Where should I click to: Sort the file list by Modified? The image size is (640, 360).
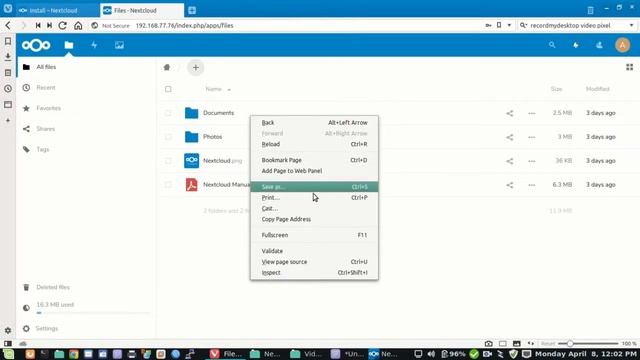[598, 89]
